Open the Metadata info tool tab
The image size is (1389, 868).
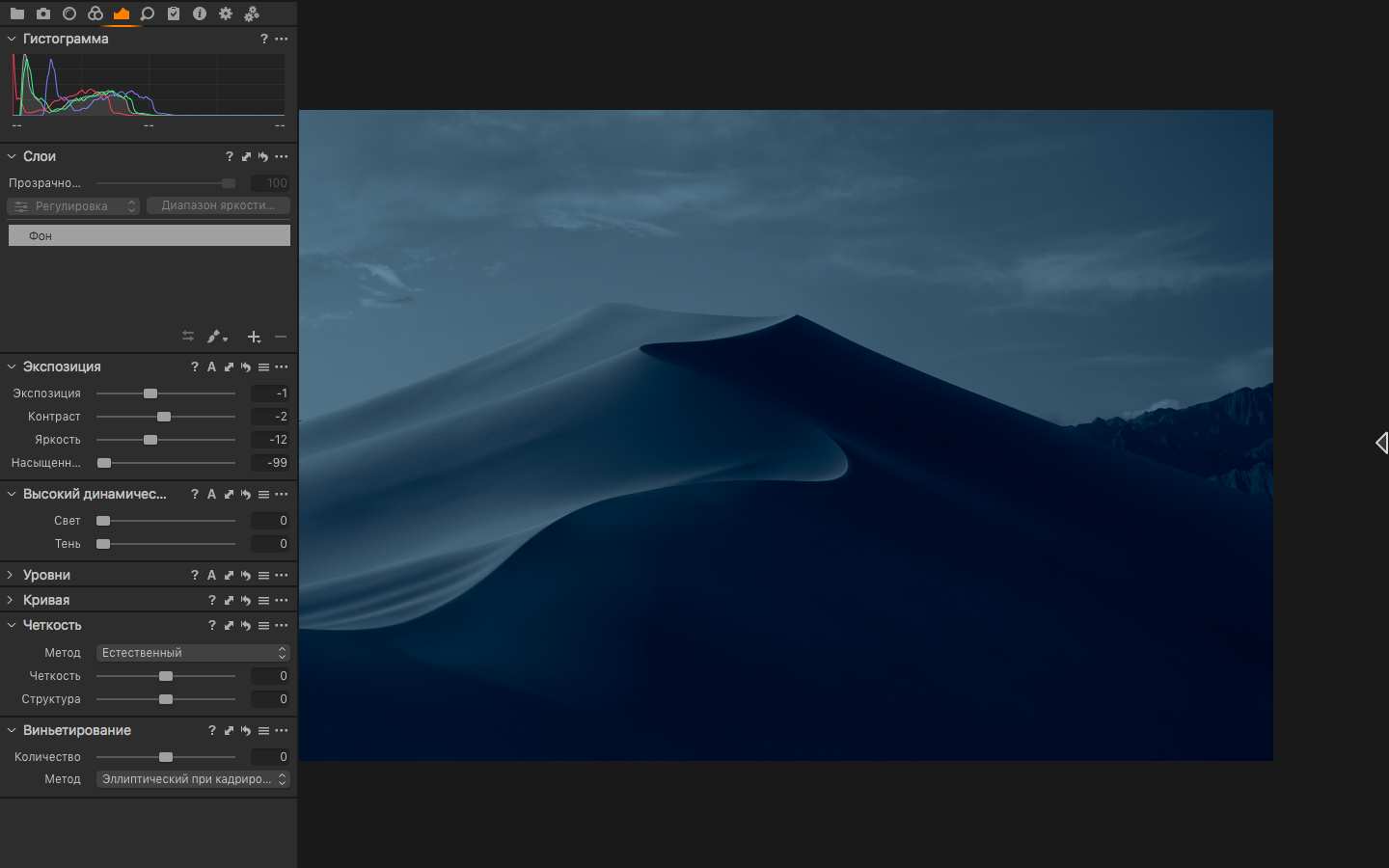click(x=200, y=14)
